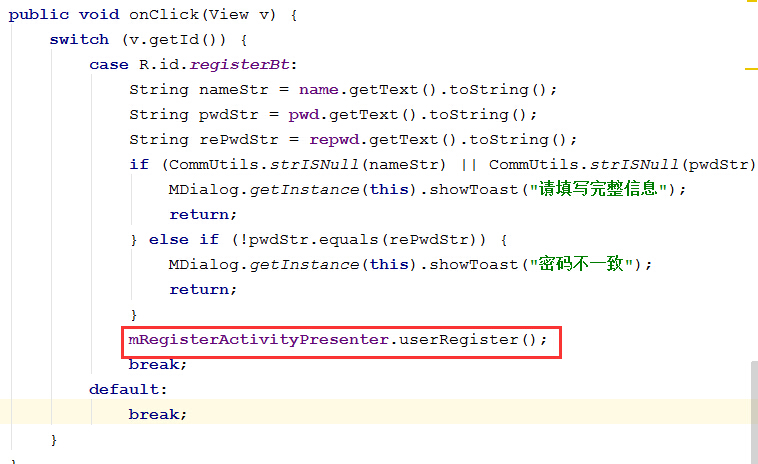The width and height of the screenshot is (758, 464).
Task: Click 'mRegisterActivityPresenter' identifier
Action: (259, 340)
